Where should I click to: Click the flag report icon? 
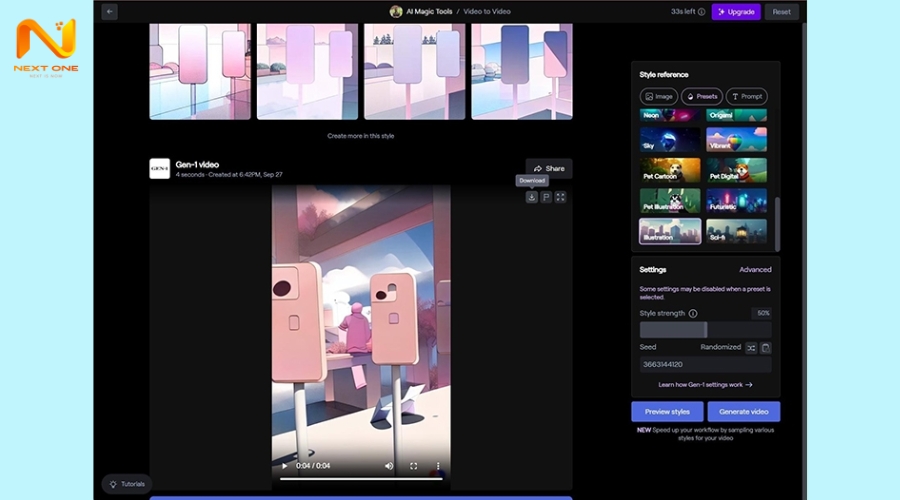pos(546,197)
